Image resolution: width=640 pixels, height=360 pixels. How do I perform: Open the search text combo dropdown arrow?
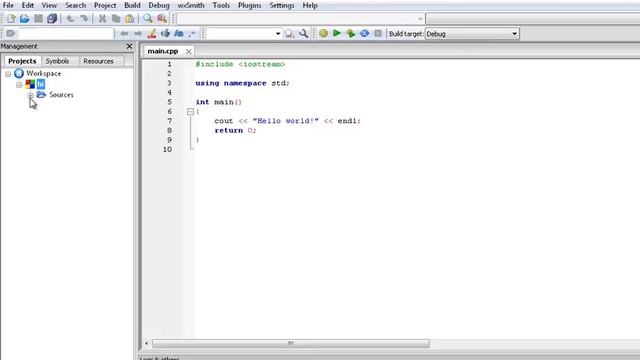point(278,34)
